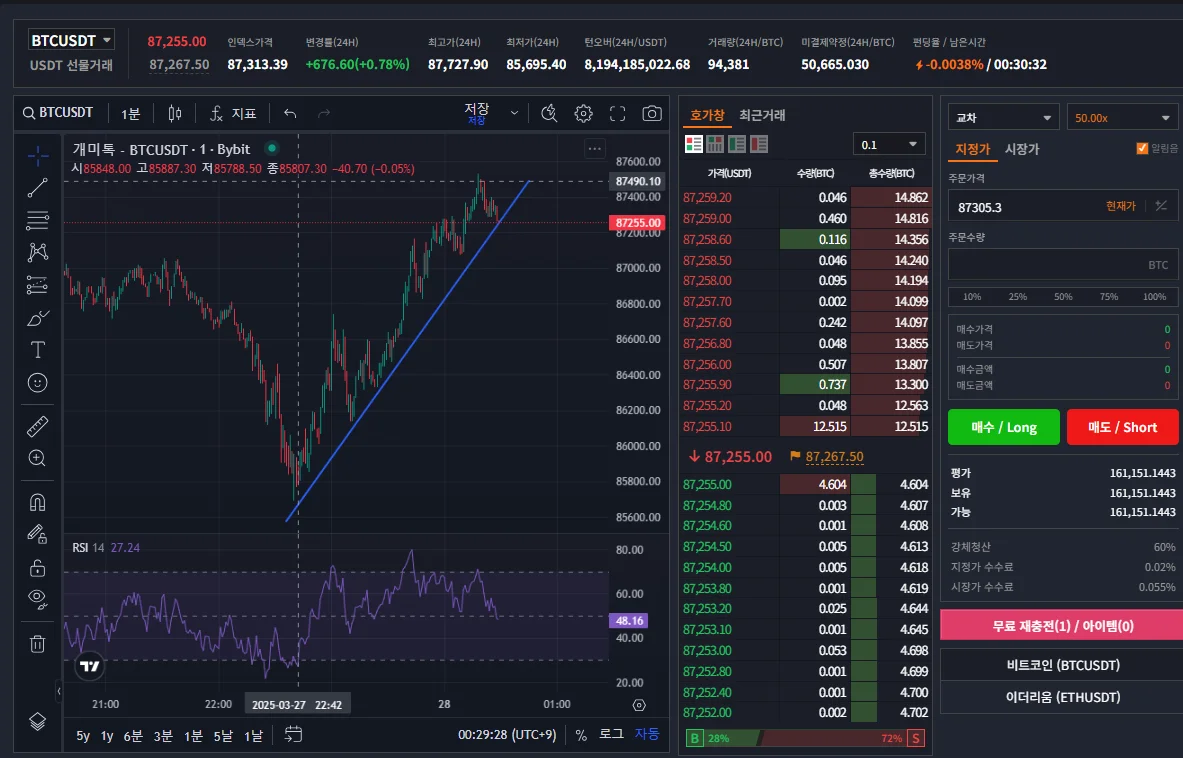Select the pattern drawing tool
The height and width of the screenshot is (758, 1183).
(37, 252)
